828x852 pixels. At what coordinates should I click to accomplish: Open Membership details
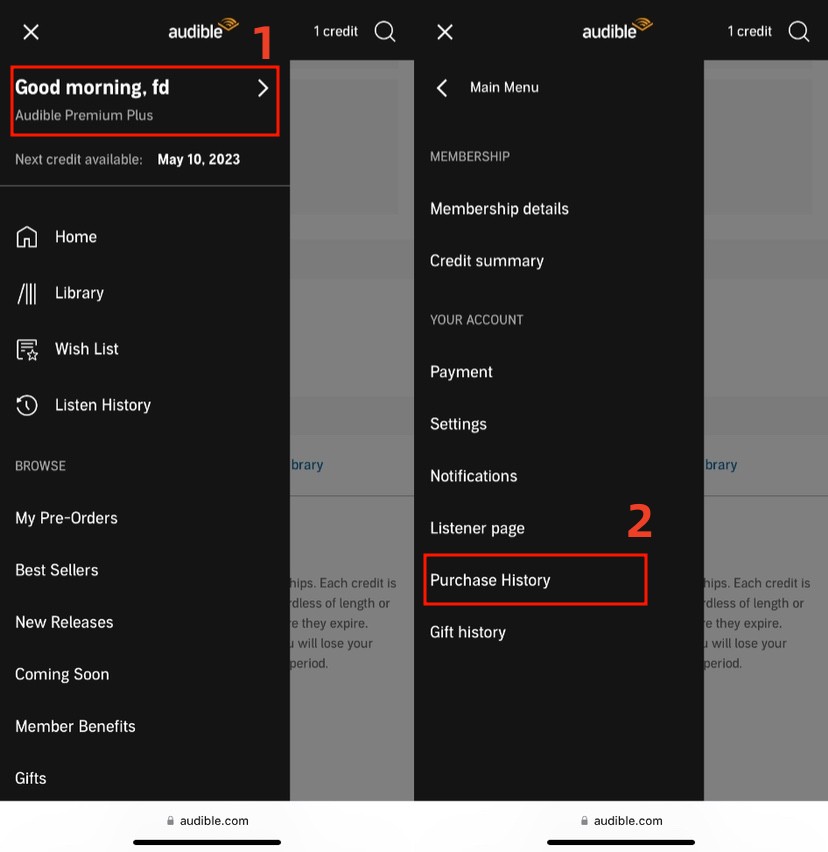pyautogui.click(x=499, y=209)
